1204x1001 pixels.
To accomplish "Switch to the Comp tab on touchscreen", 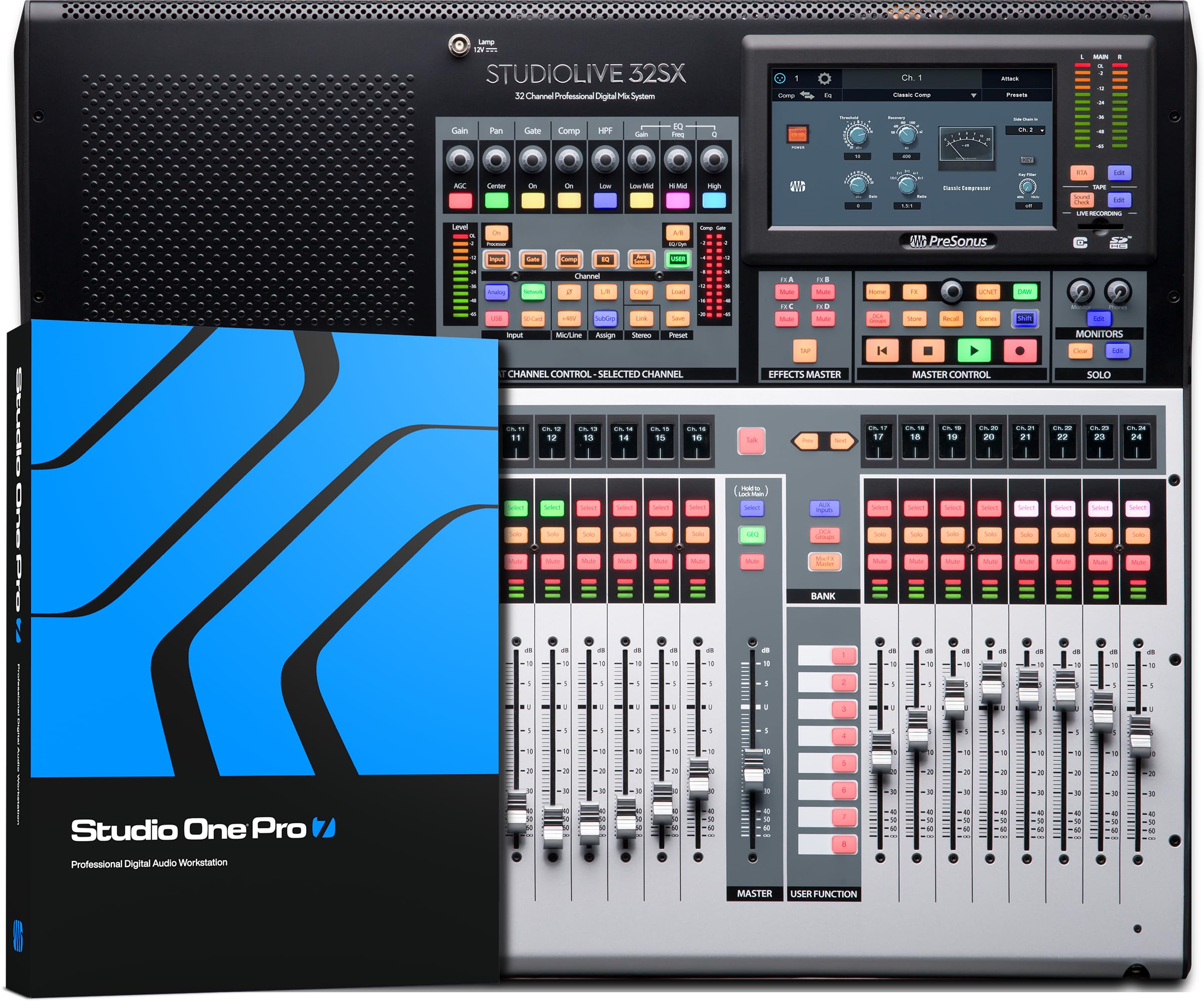I will coord(786,95).
